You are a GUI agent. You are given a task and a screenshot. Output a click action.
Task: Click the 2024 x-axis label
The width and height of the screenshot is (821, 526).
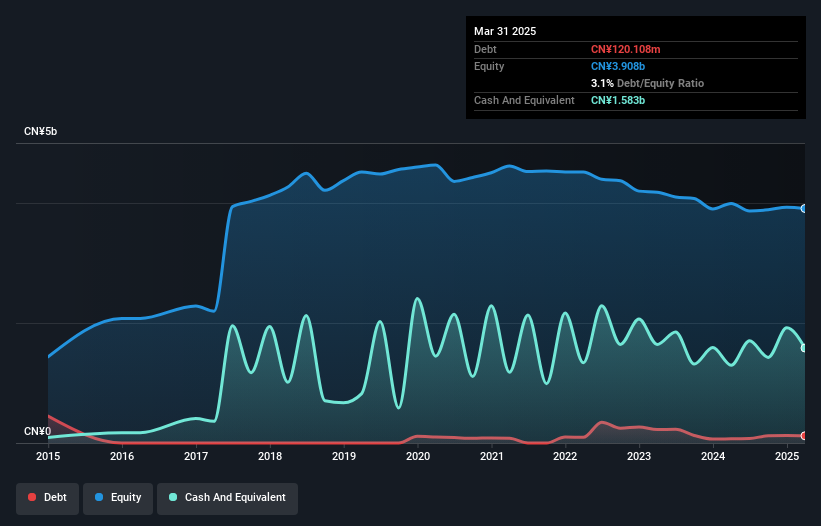[713, 456]
